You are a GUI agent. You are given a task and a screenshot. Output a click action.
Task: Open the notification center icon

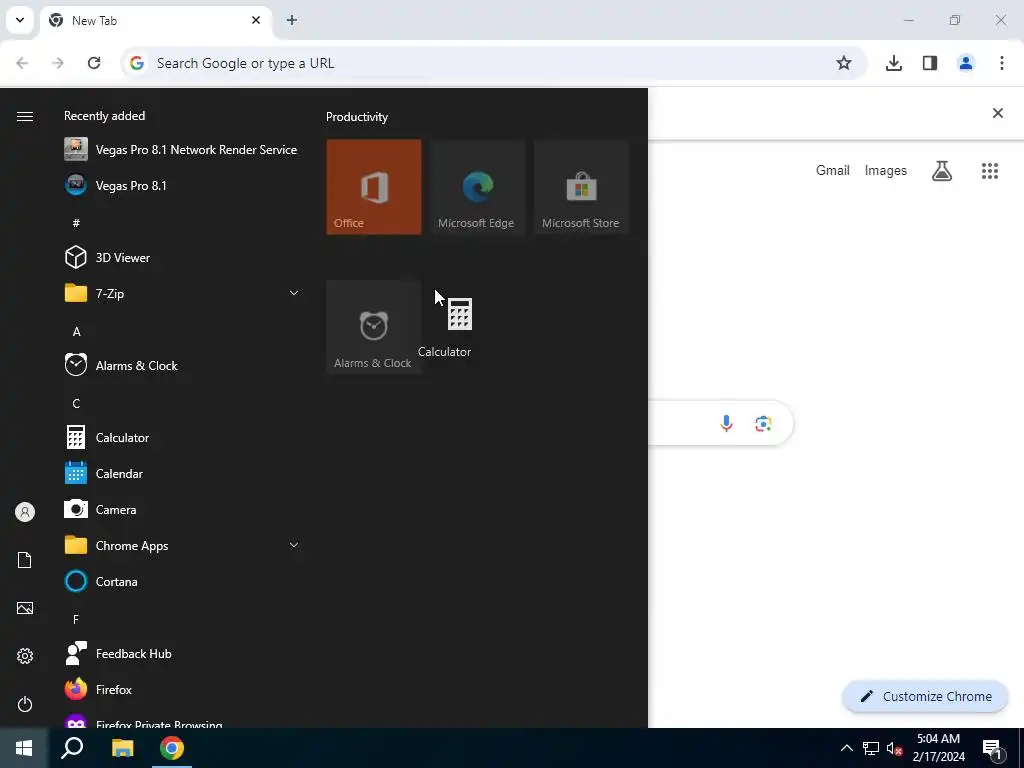point(991,748)
